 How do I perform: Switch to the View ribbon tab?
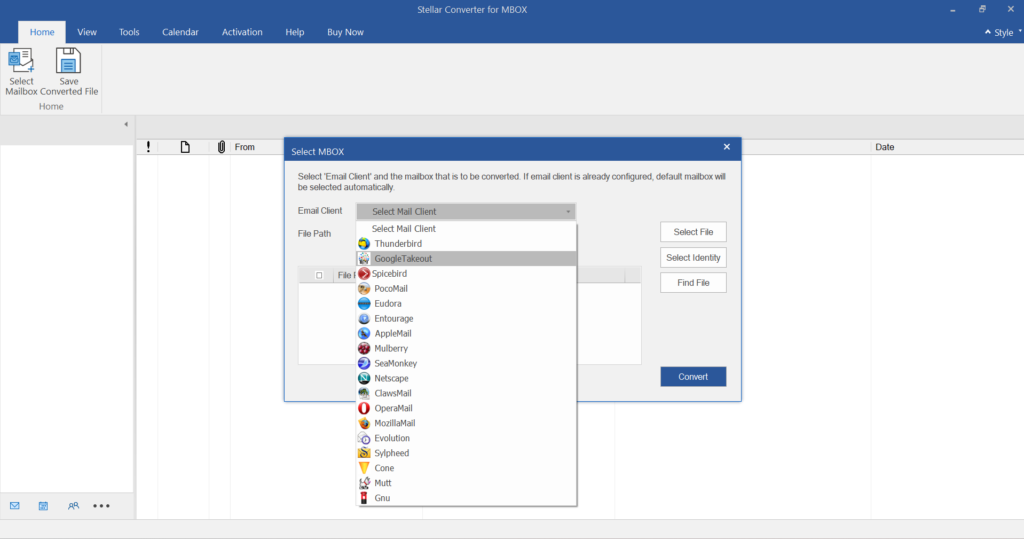(x=87, y=32)
